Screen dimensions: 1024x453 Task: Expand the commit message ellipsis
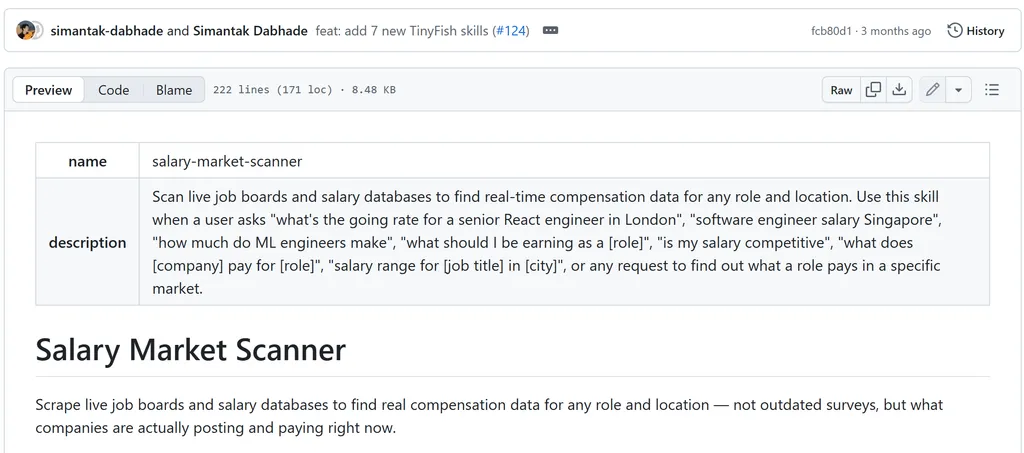[551, 30]
